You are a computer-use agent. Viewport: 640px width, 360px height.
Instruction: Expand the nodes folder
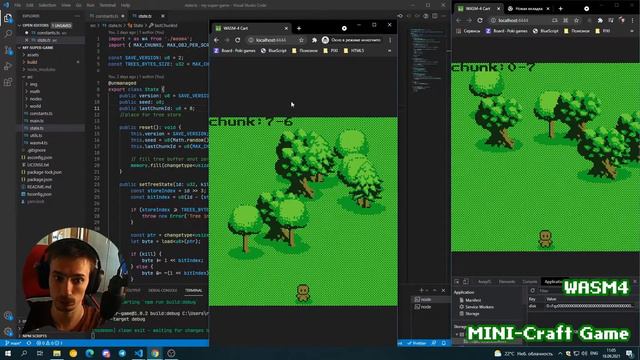pyautogui.click(x=36, y=99)
